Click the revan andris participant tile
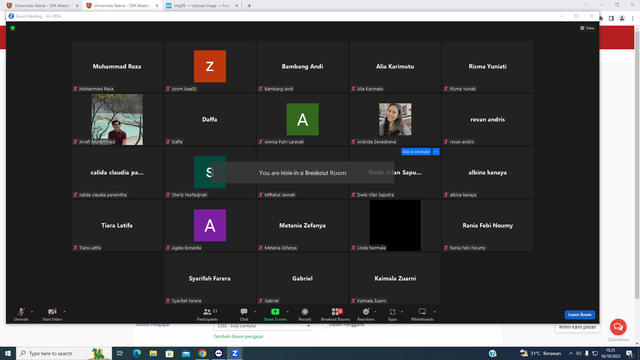 click(x=488, y=119)
